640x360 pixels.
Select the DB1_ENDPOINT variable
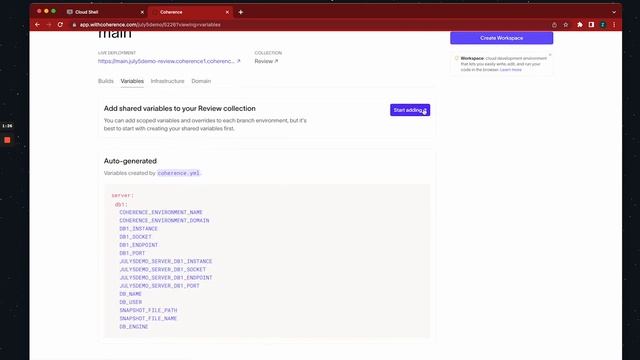click(138, 245)
